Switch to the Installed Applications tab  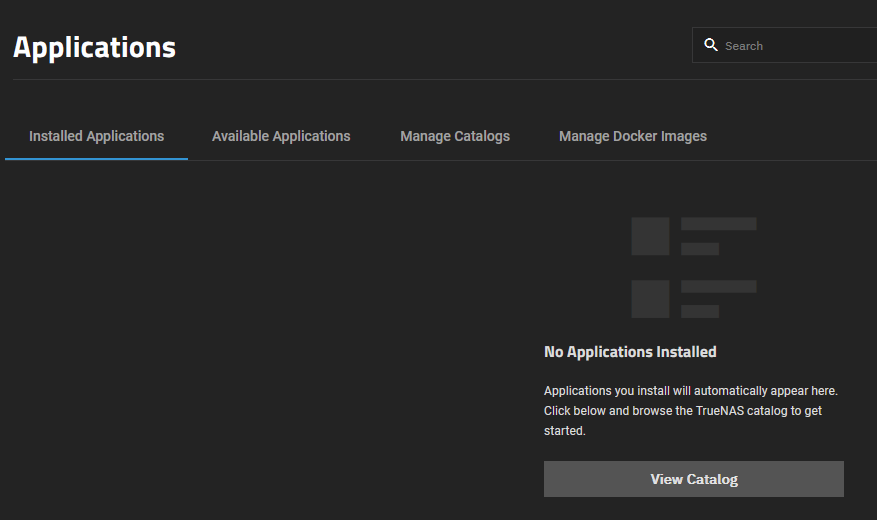tap(96, 136)
